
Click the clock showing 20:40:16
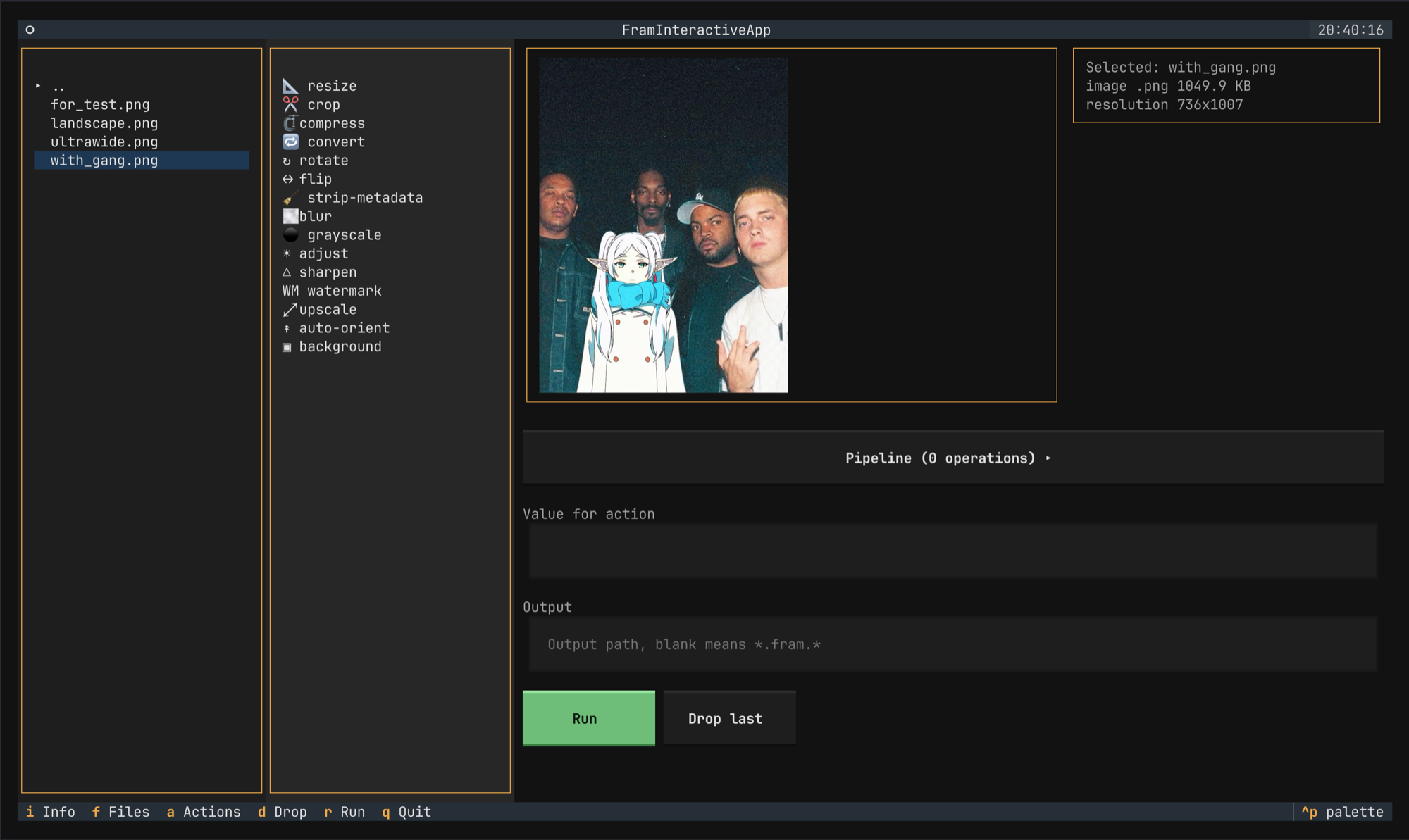(1351, 30)
